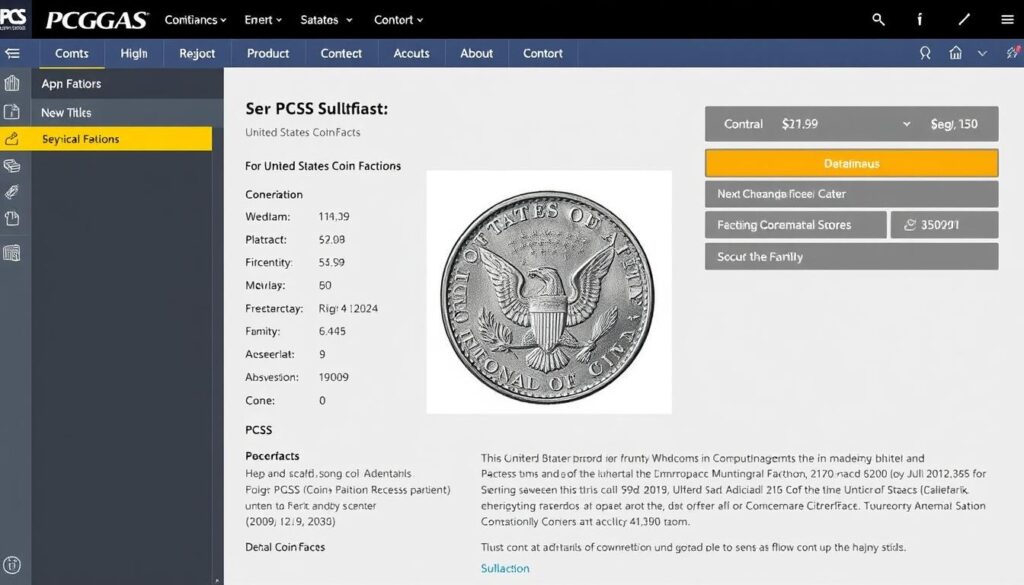The height and width of the screenshot is (585, 1024).
Task: Expand the Contiances dropdown menu
Action: click(x=195, y=20)
